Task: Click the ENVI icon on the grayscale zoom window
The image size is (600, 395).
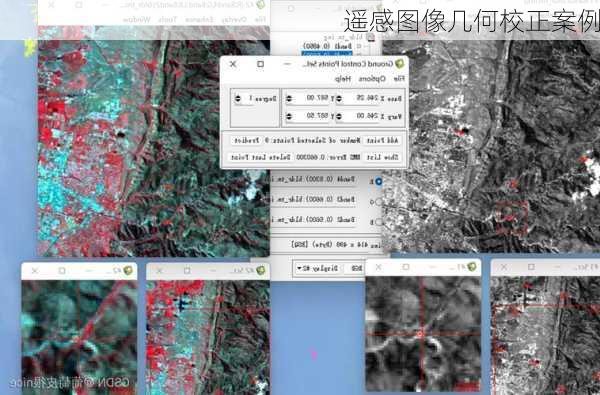Action: [472, 266]
